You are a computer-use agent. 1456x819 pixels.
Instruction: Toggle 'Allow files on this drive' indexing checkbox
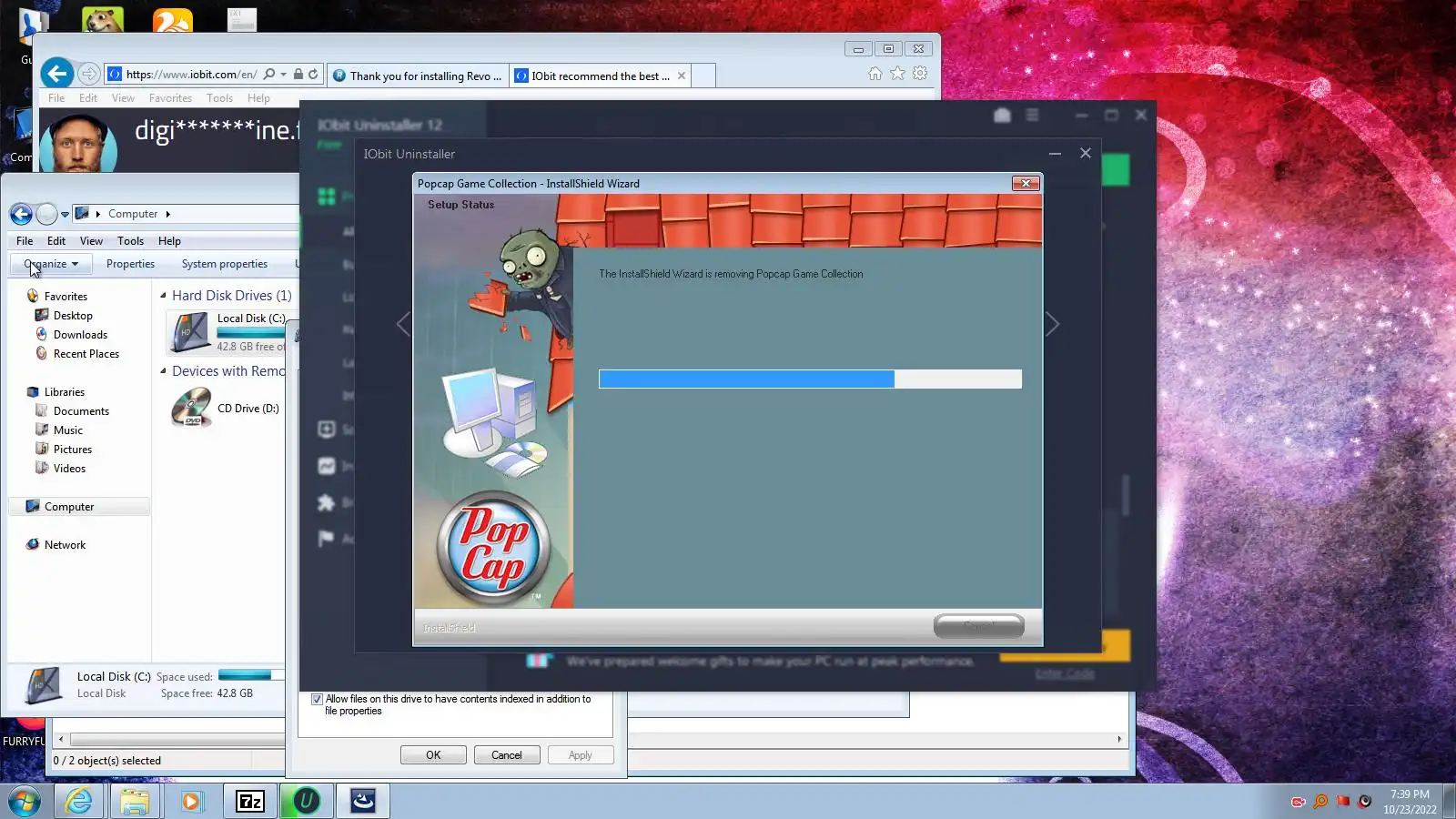click(317, 700)
